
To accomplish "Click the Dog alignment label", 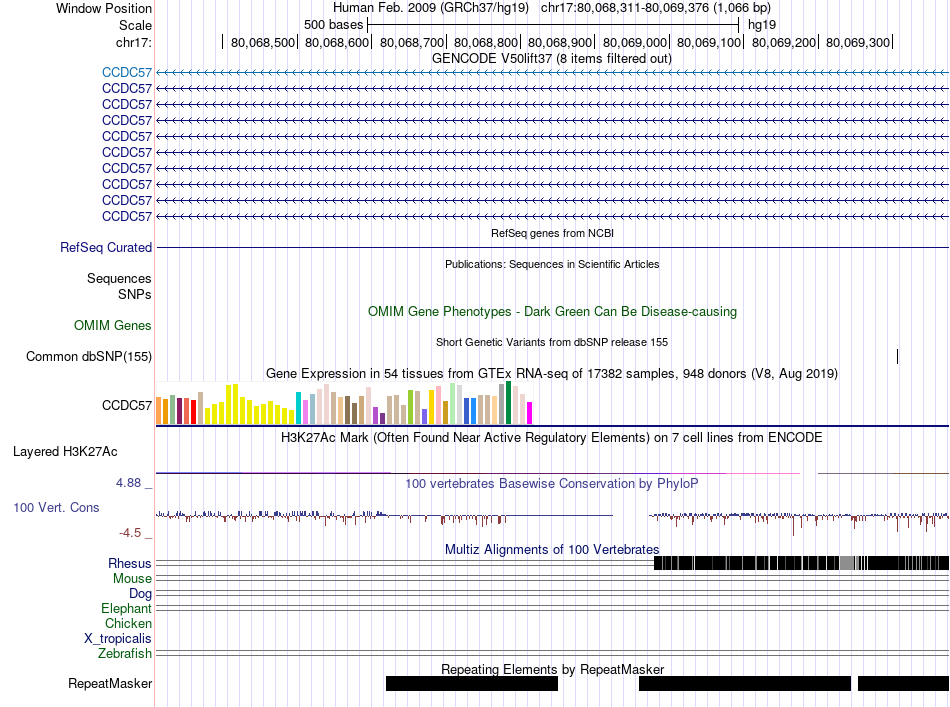I will [x=140, y=594].
